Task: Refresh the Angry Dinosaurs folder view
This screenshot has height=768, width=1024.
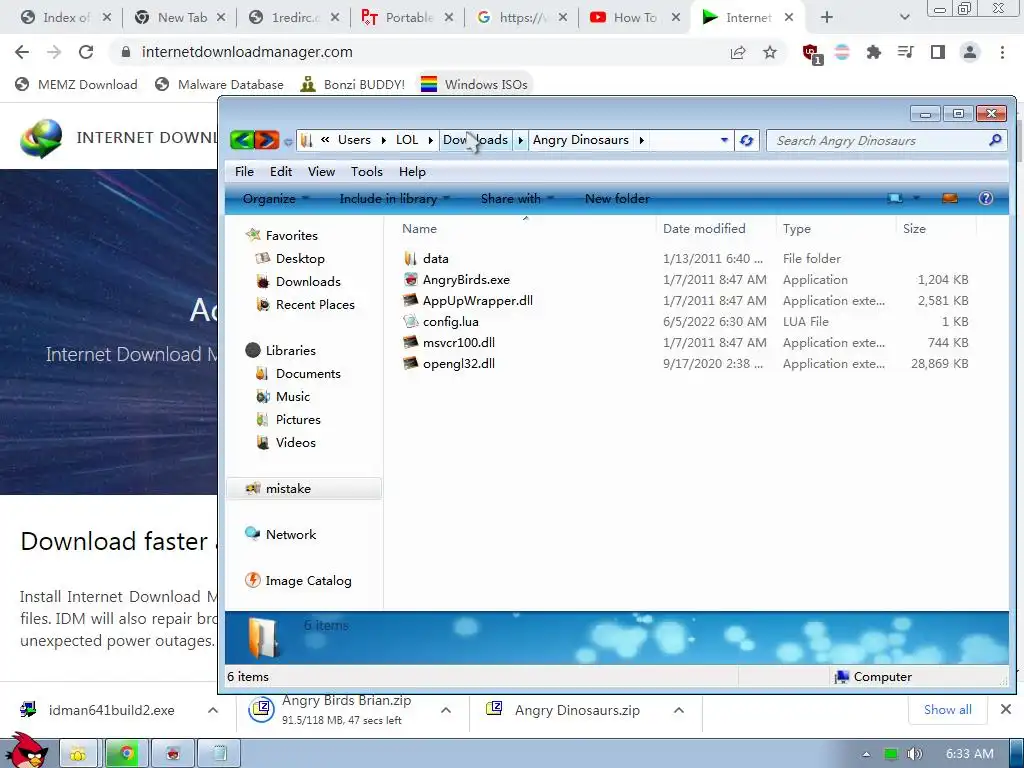Action: click(x=746, y=140)
